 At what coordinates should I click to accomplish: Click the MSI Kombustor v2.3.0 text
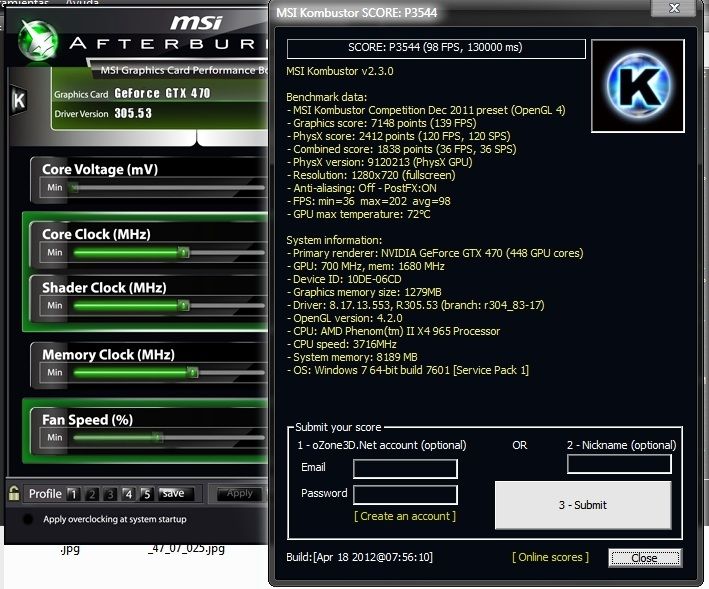coord(340,71)
